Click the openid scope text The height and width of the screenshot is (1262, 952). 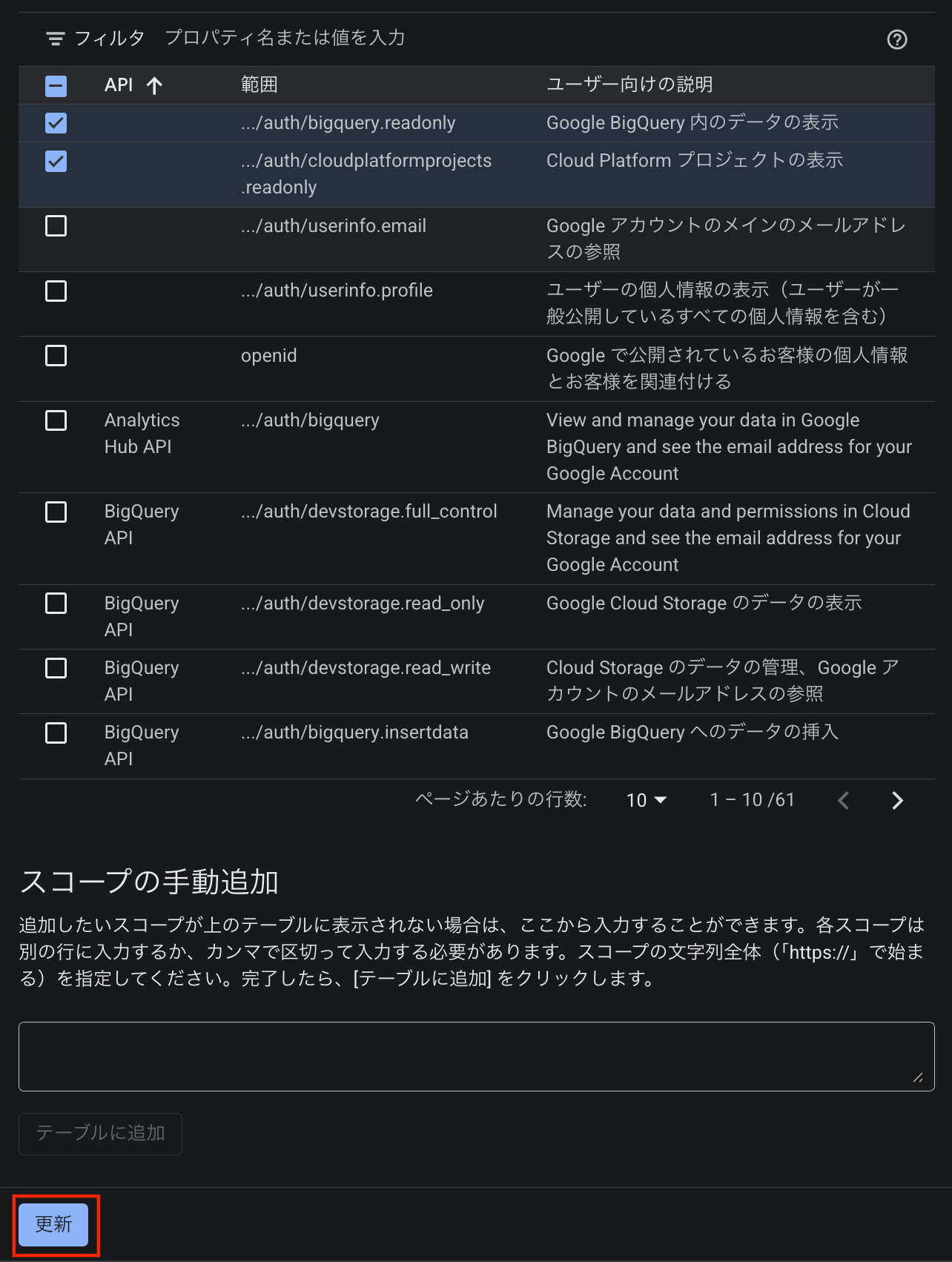pos(268,356)
